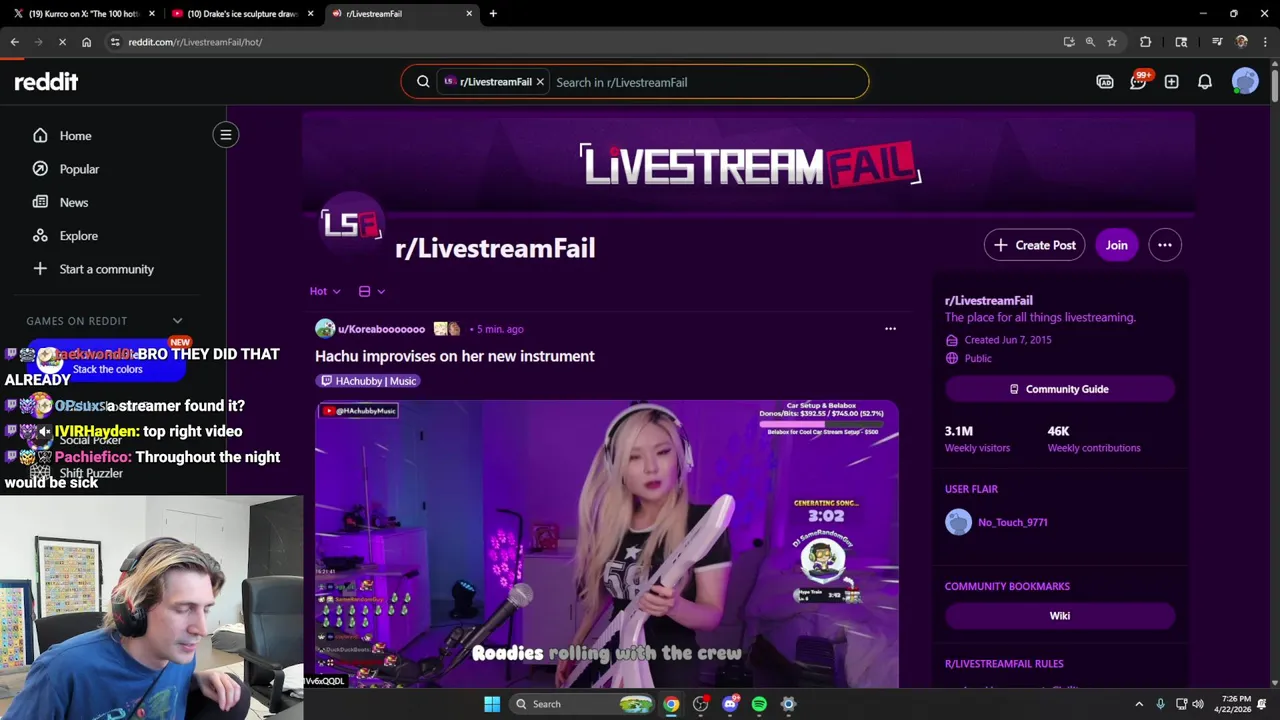Image resolution: width=1280 pixels, height=720 pixels.
Task: Switch to the Kurrco on X browser tab
Action: (x=84, y=14)
